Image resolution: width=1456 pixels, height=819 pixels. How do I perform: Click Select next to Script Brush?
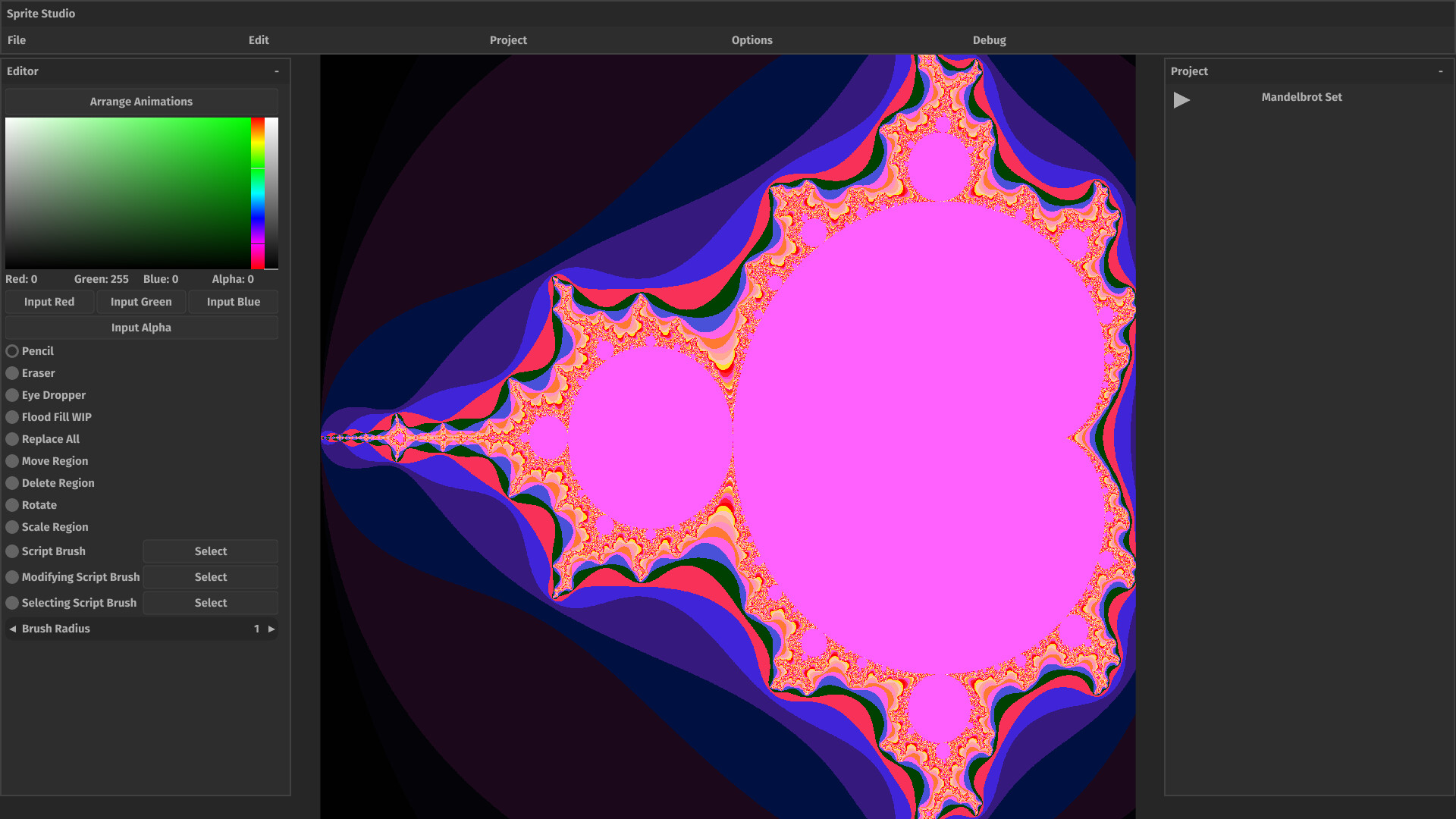210,551
